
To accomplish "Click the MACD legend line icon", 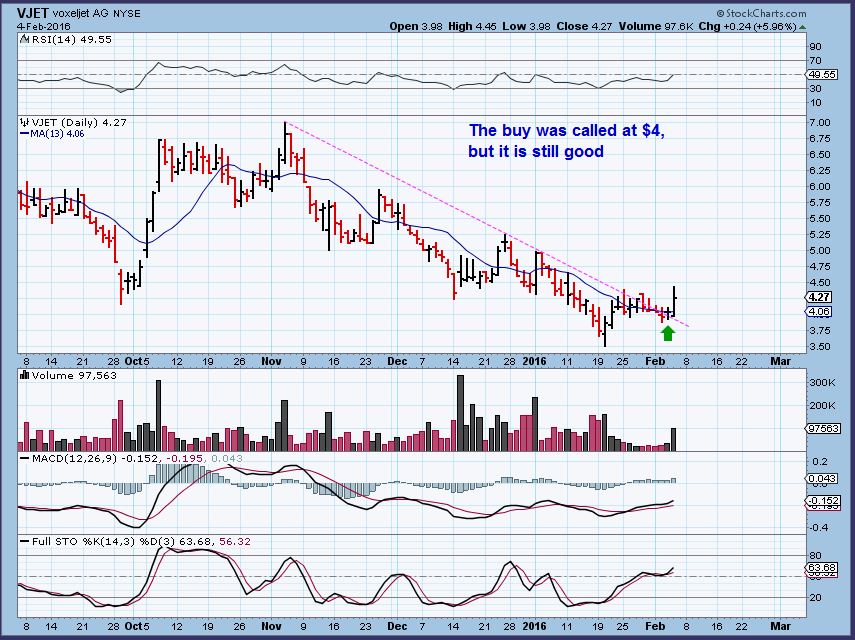I will (x=25, y=458).
